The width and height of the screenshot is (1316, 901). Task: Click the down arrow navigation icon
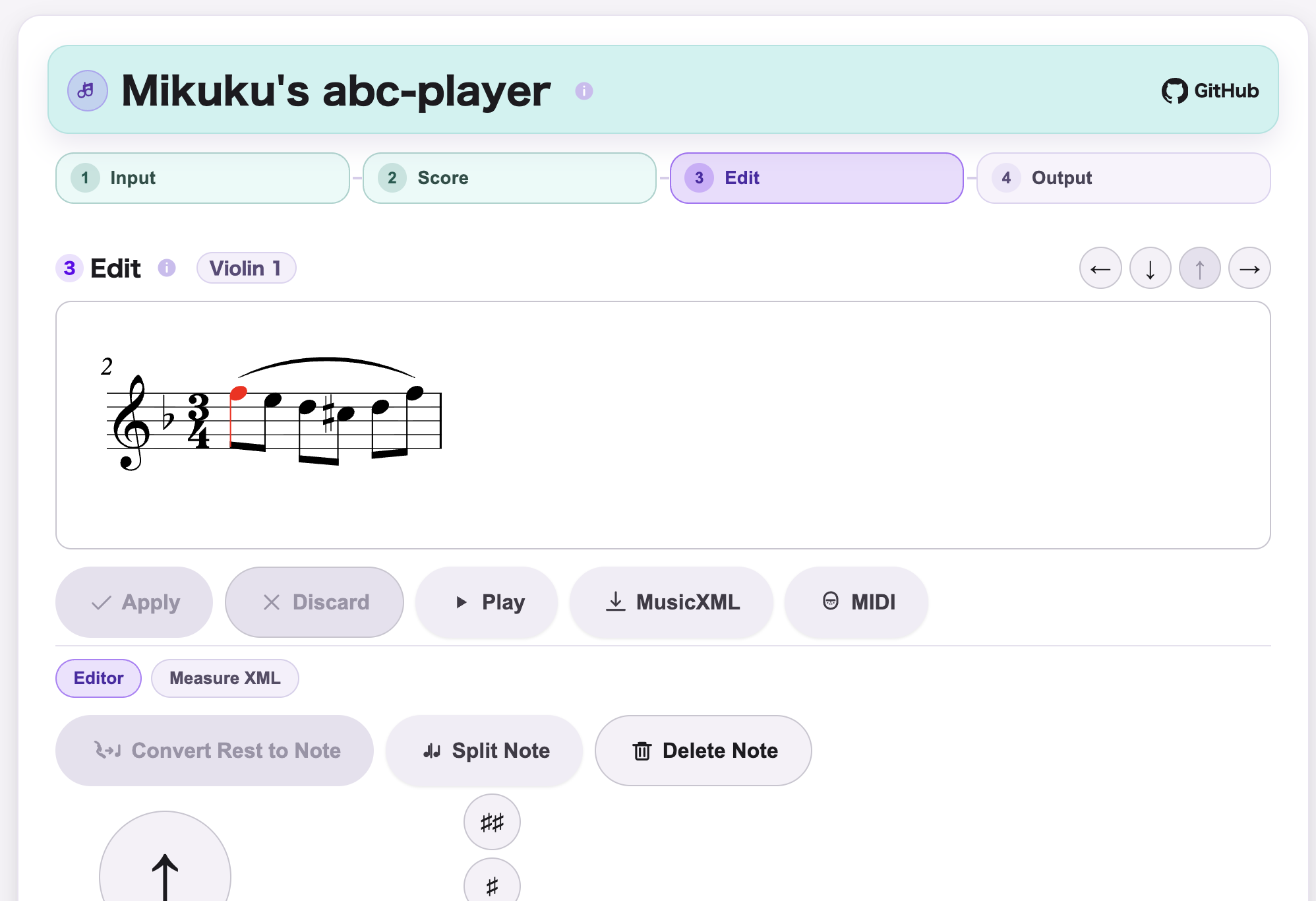tap(1150, 268)
